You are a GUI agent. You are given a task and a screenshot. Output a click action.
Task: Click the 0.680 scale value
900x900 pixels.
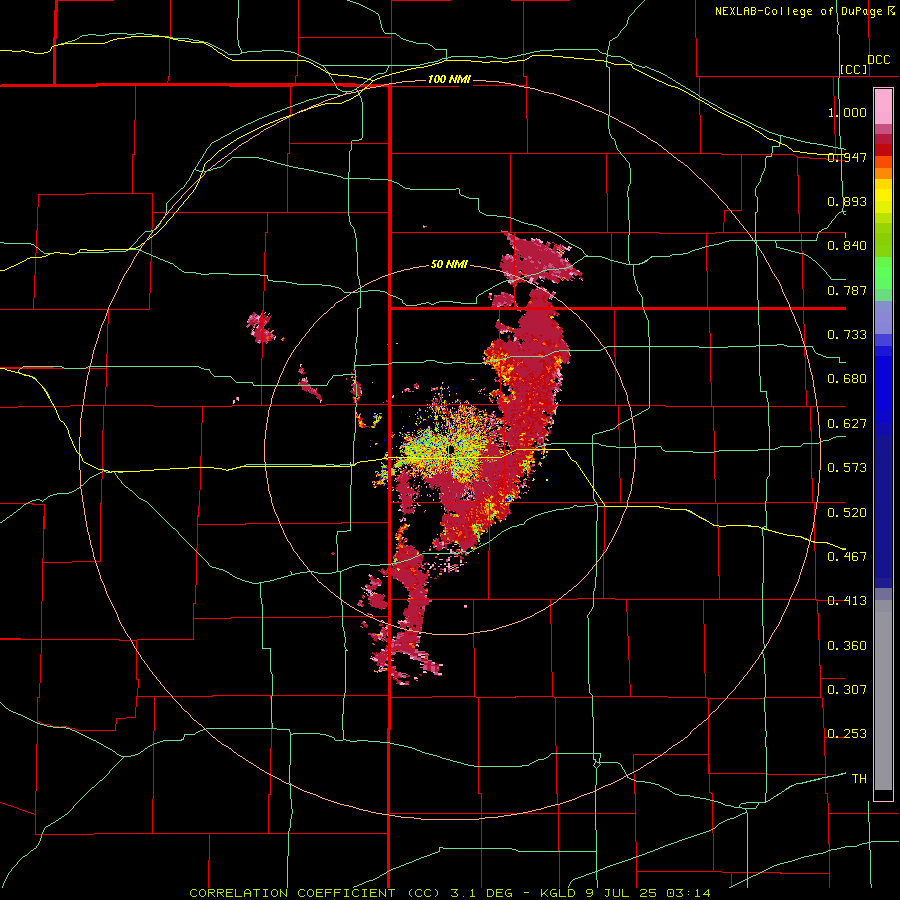click(847, 379)
